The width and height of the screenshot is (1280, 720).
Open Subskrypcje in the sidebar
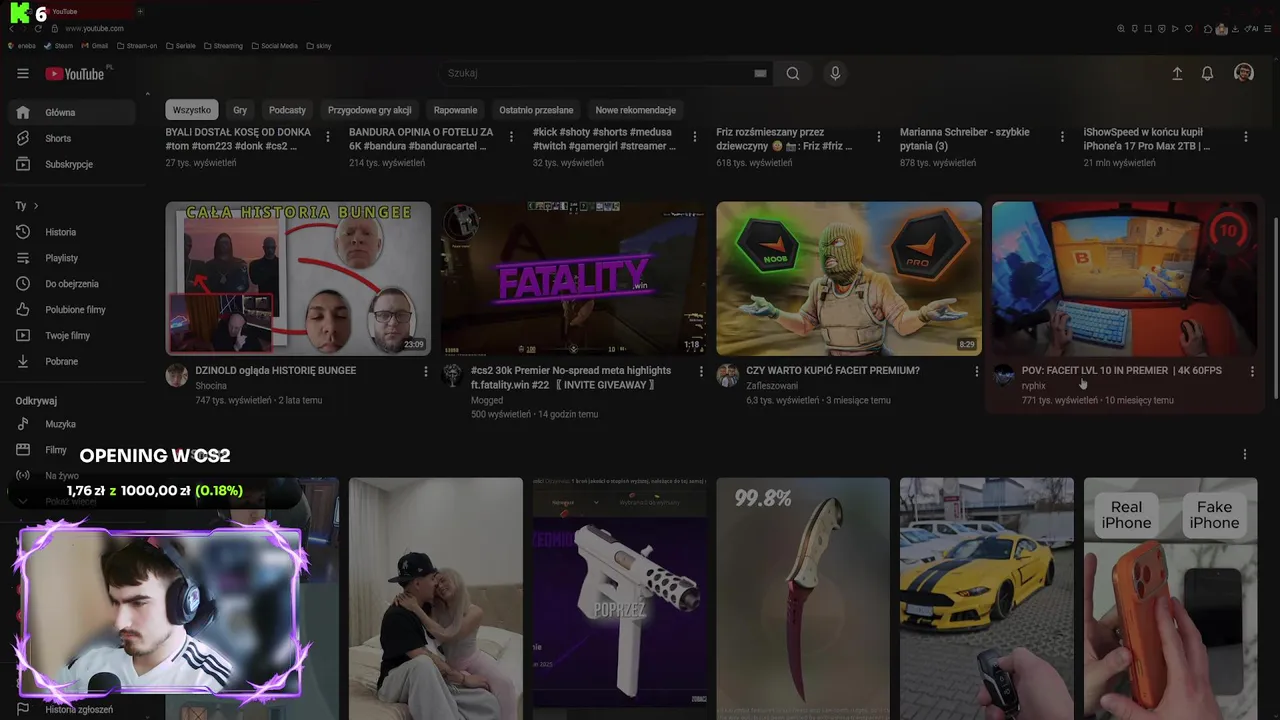[70, 164]
